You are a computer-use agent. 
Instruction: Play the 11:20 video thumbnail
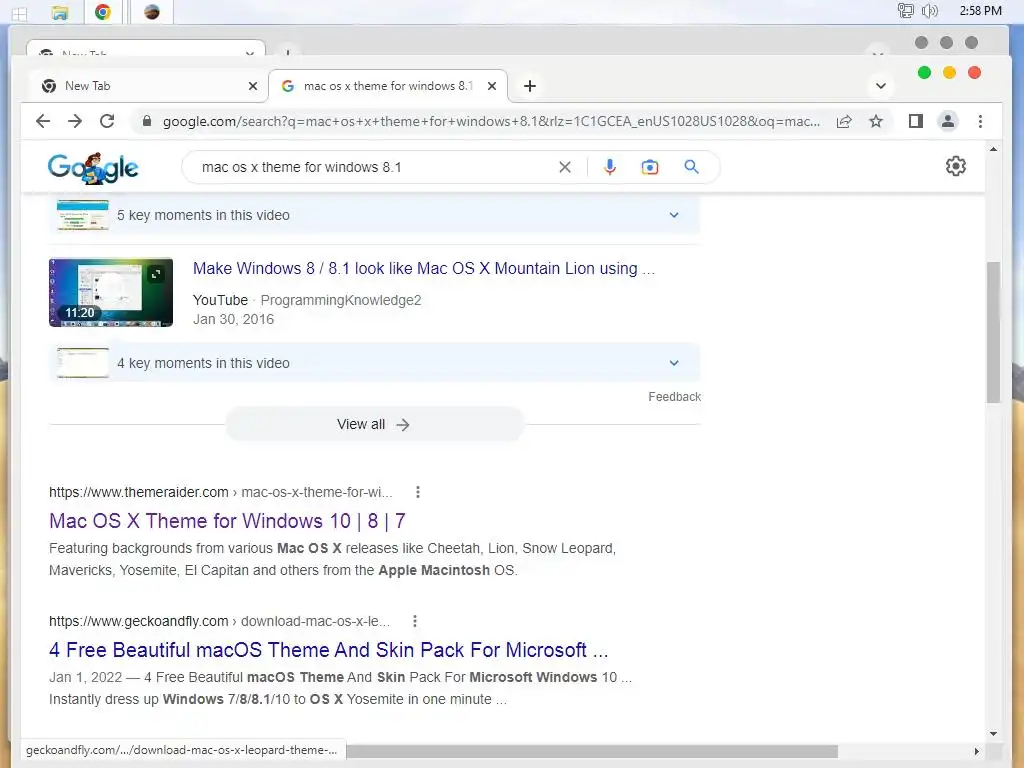[x=111, y=292]
